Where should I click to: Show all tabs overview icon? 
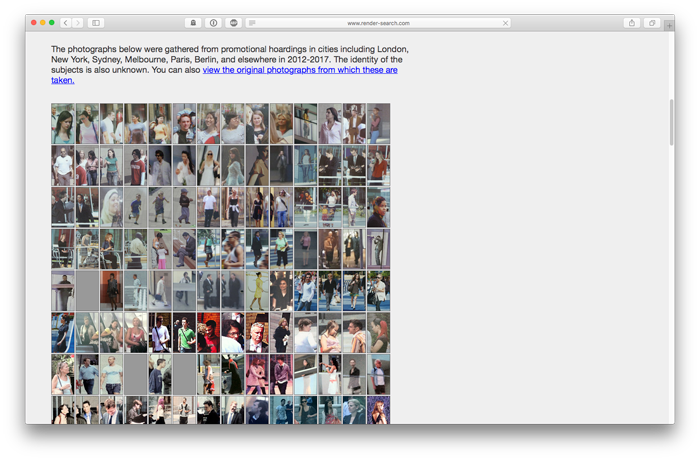(652, 23)
